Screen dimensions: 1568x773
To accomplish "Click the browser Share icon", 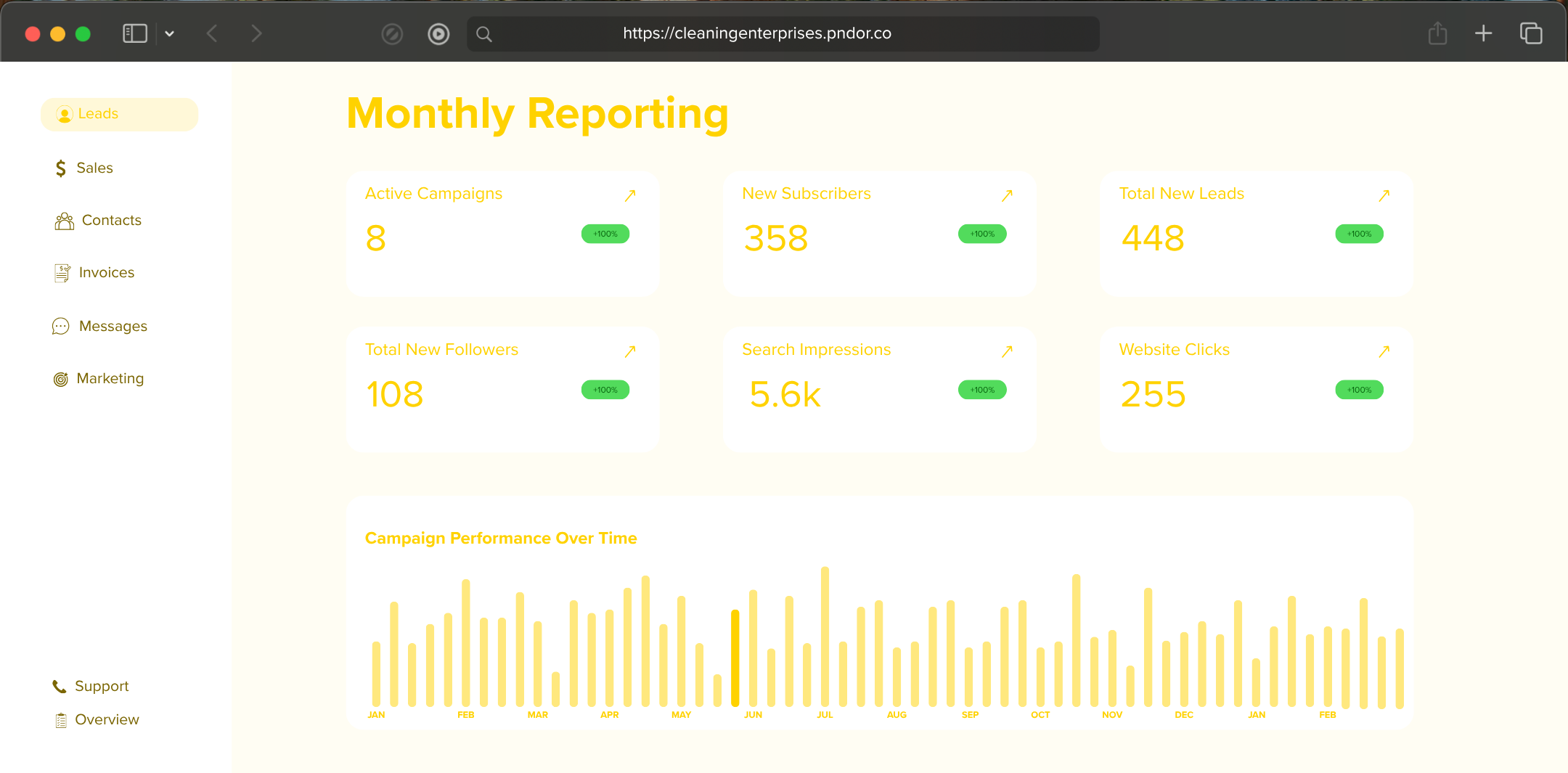I will (1437, 33).
